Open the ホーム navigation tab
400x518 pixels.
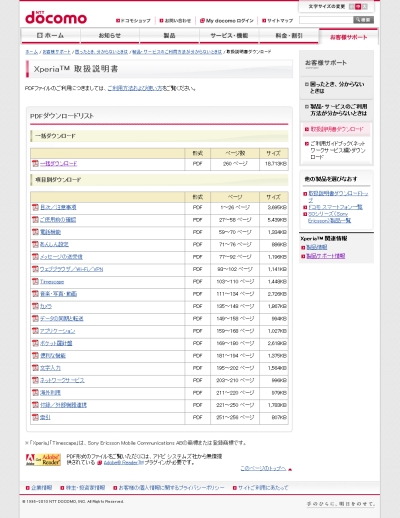[51, 36]
